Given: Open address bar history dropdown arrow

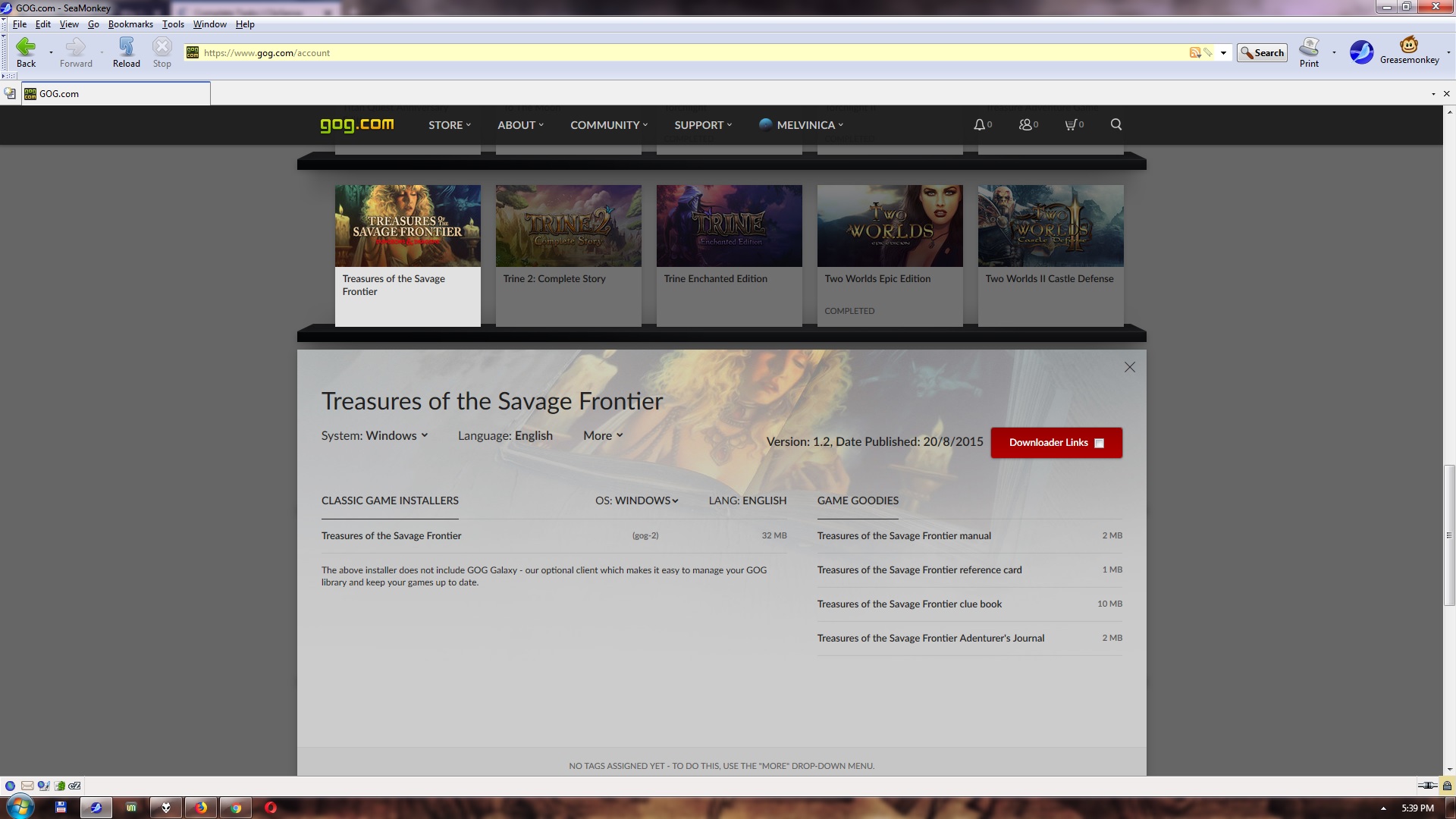Looking at the screenshot, I should [1223, 52].
